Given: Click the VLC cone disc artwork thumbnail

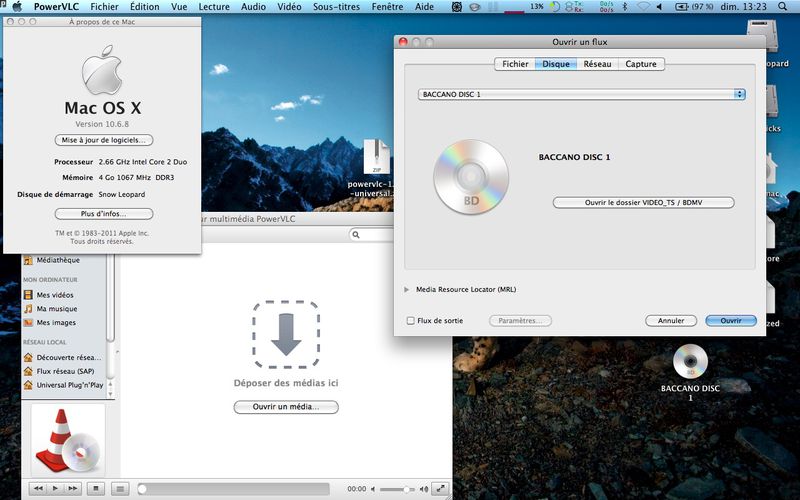Looking at the screenshot, I should coord(68,440).
